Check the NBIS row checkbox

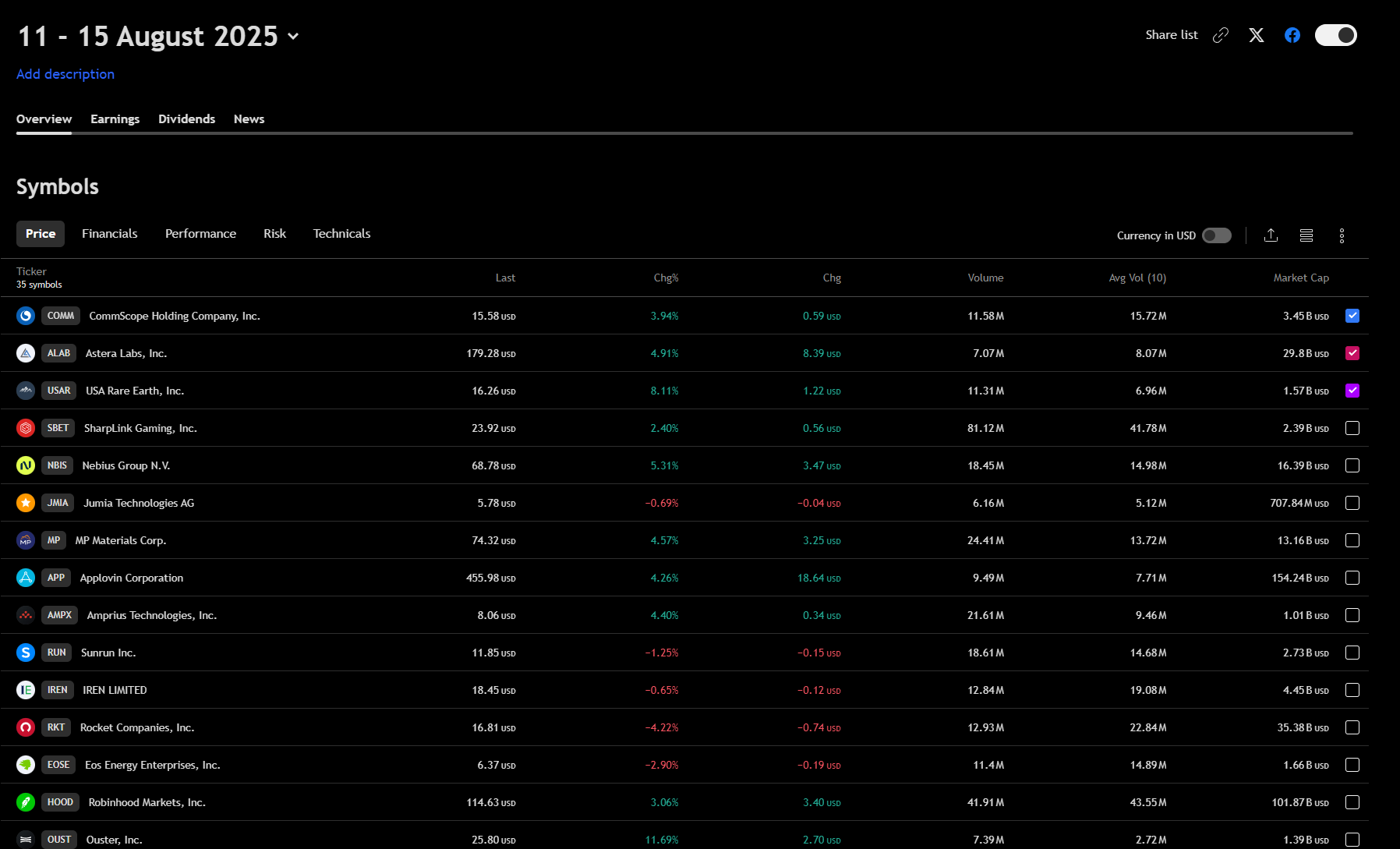coord(1352,465)
